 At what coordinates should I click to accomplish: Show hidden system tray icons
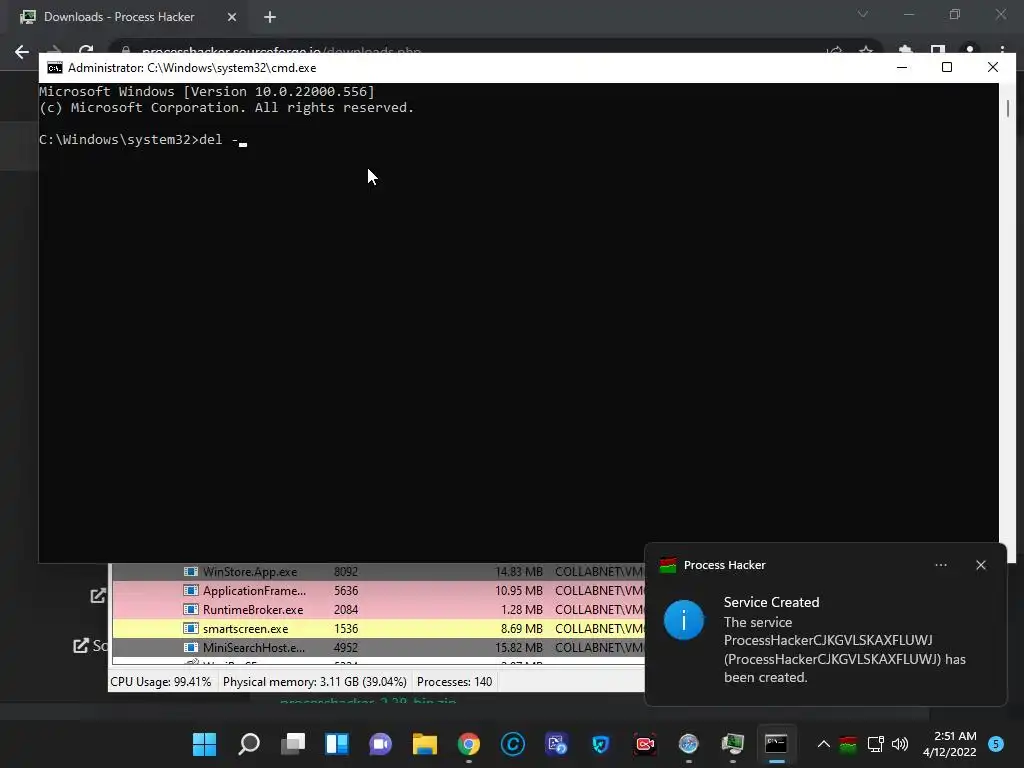pos(824,744)
